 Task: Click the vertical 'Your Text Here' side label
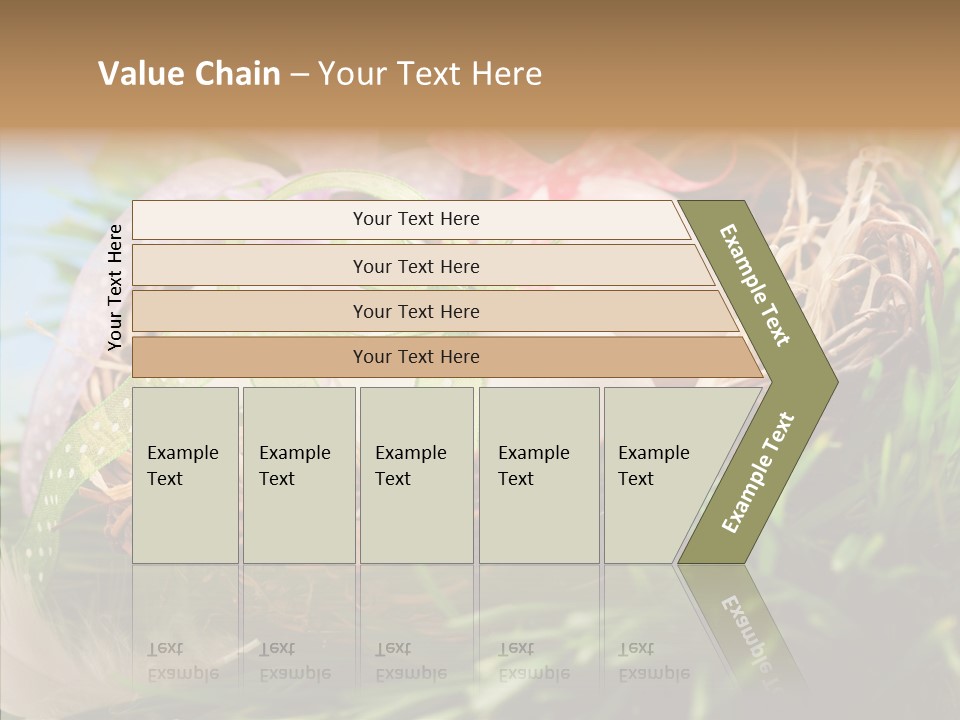click(x=115, y=287)
